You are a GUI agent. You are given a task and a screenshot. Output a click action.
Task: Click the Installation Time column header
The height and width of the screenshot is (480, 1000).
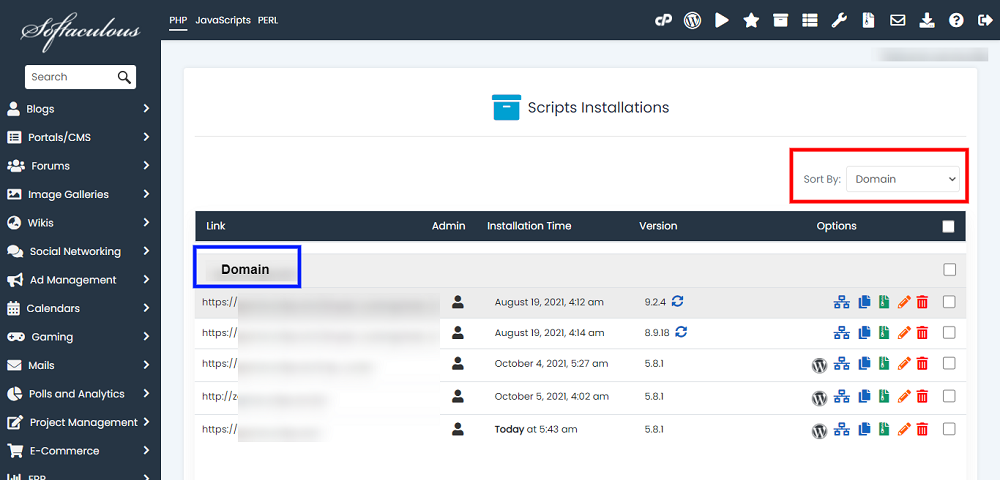point(529,226)
